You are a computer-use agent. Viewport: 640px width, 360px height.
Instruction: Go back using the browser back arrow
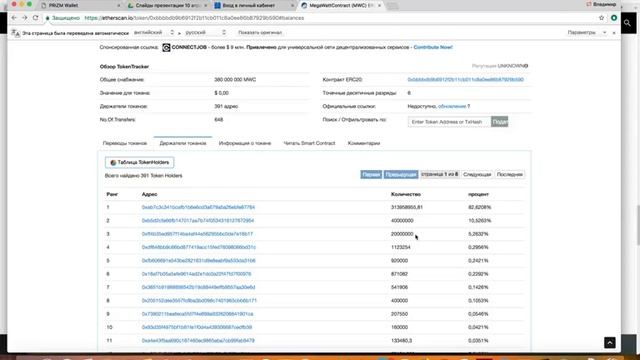[x=14, y=18]
